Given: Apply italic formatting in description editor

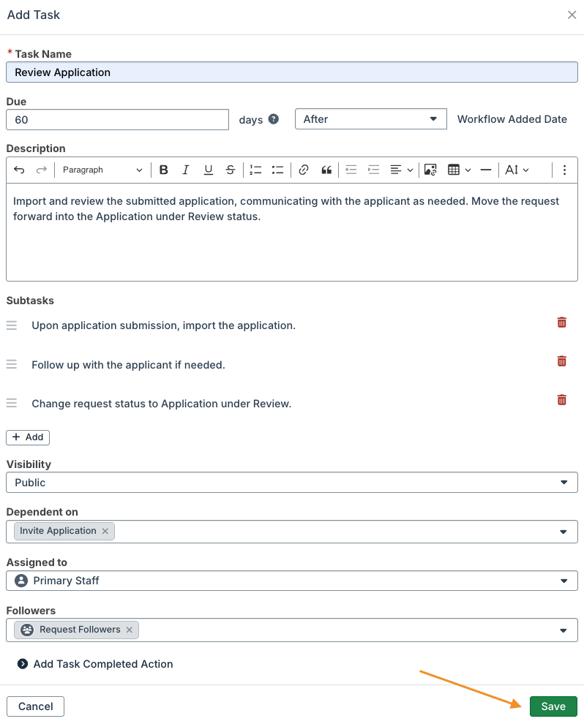Looking at the screenshot, I should pyautogui.click(x=186, y=170).
